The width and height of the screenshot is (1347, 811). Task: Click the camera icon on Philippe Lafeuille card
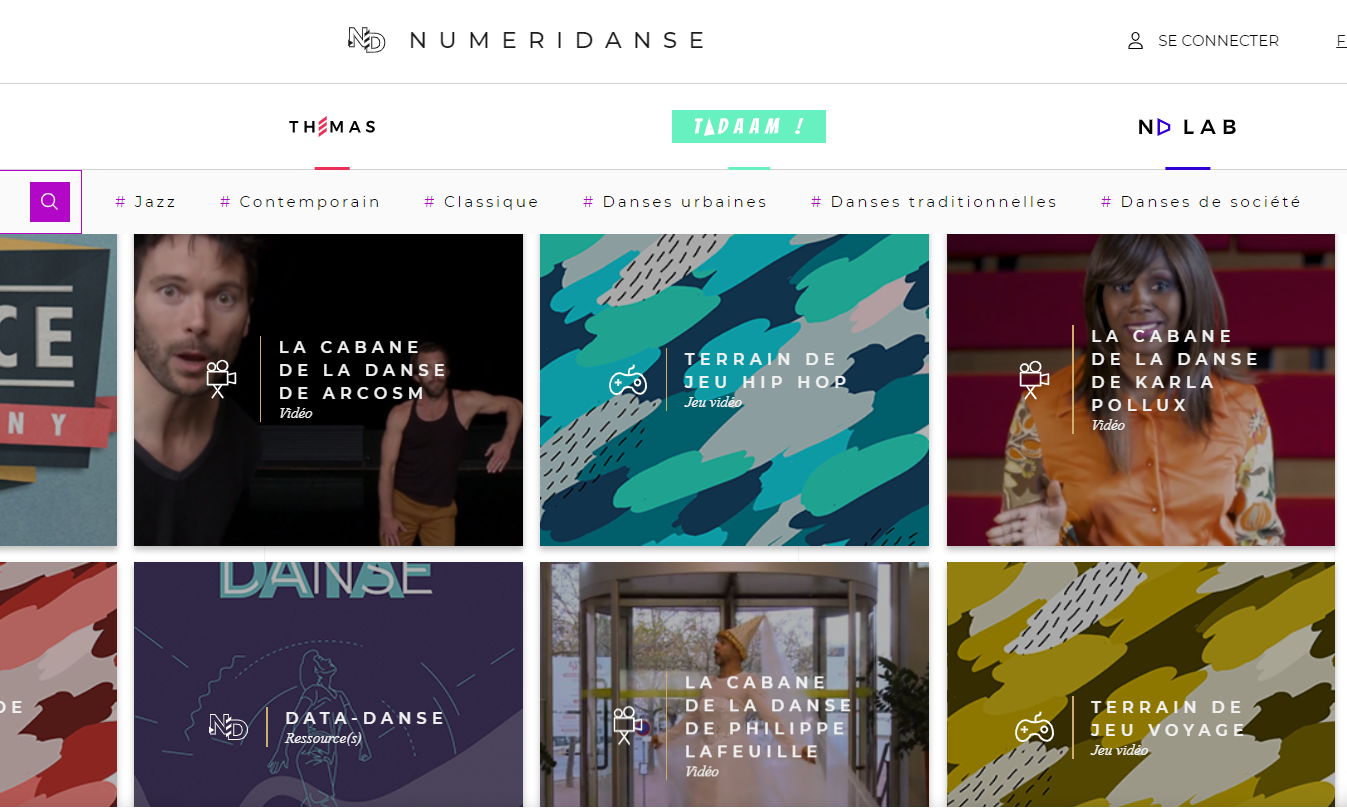click(x=627, y=726)
